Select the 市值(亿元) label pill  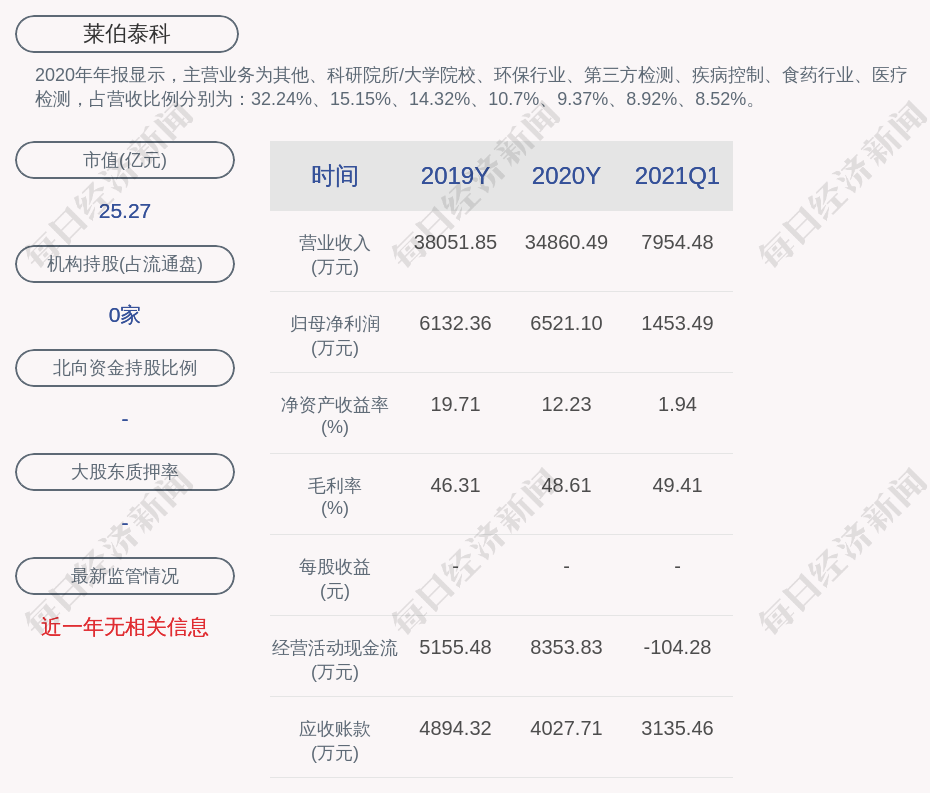coord(125,160)
